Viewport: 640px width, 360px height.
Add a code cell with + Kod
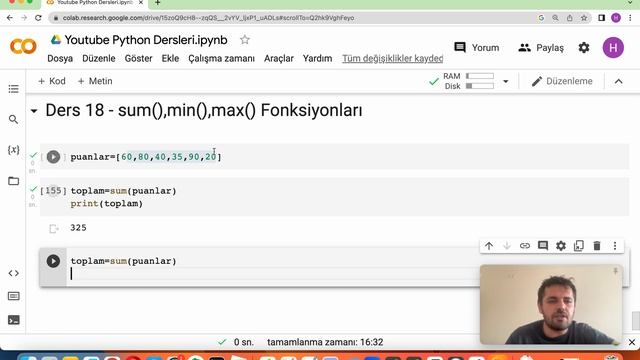tap(51, 81)
